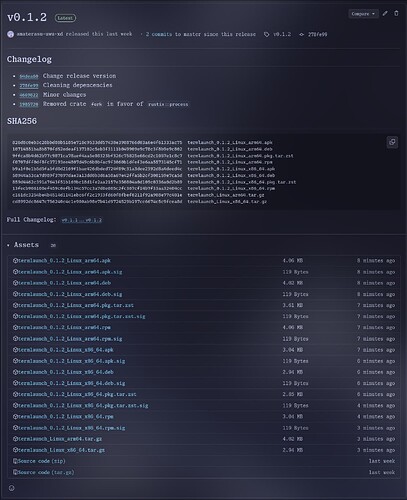Click the release author avatar

(x=11, y=34)
